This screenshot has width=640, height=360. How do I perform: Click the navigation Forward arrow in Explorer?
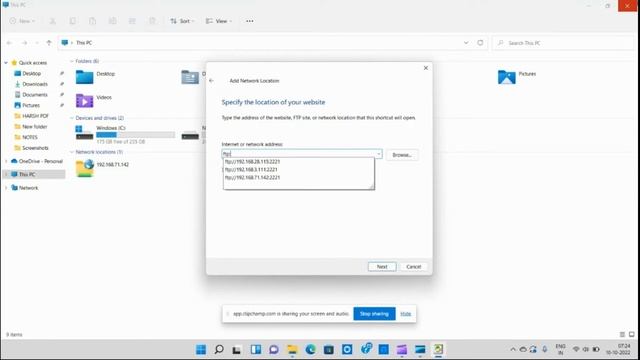(x=24, y=42)
